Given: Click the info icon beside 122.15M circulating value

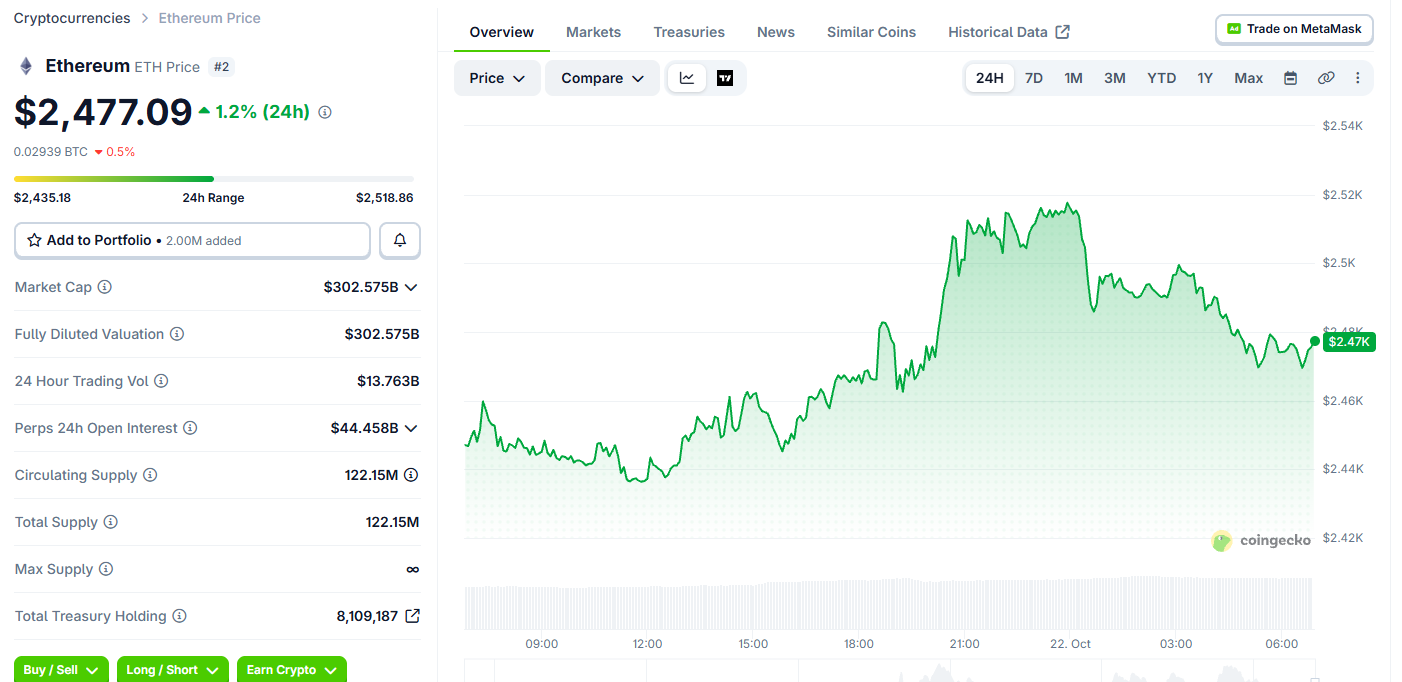Looking at the screenshot, I should point(411,475).
